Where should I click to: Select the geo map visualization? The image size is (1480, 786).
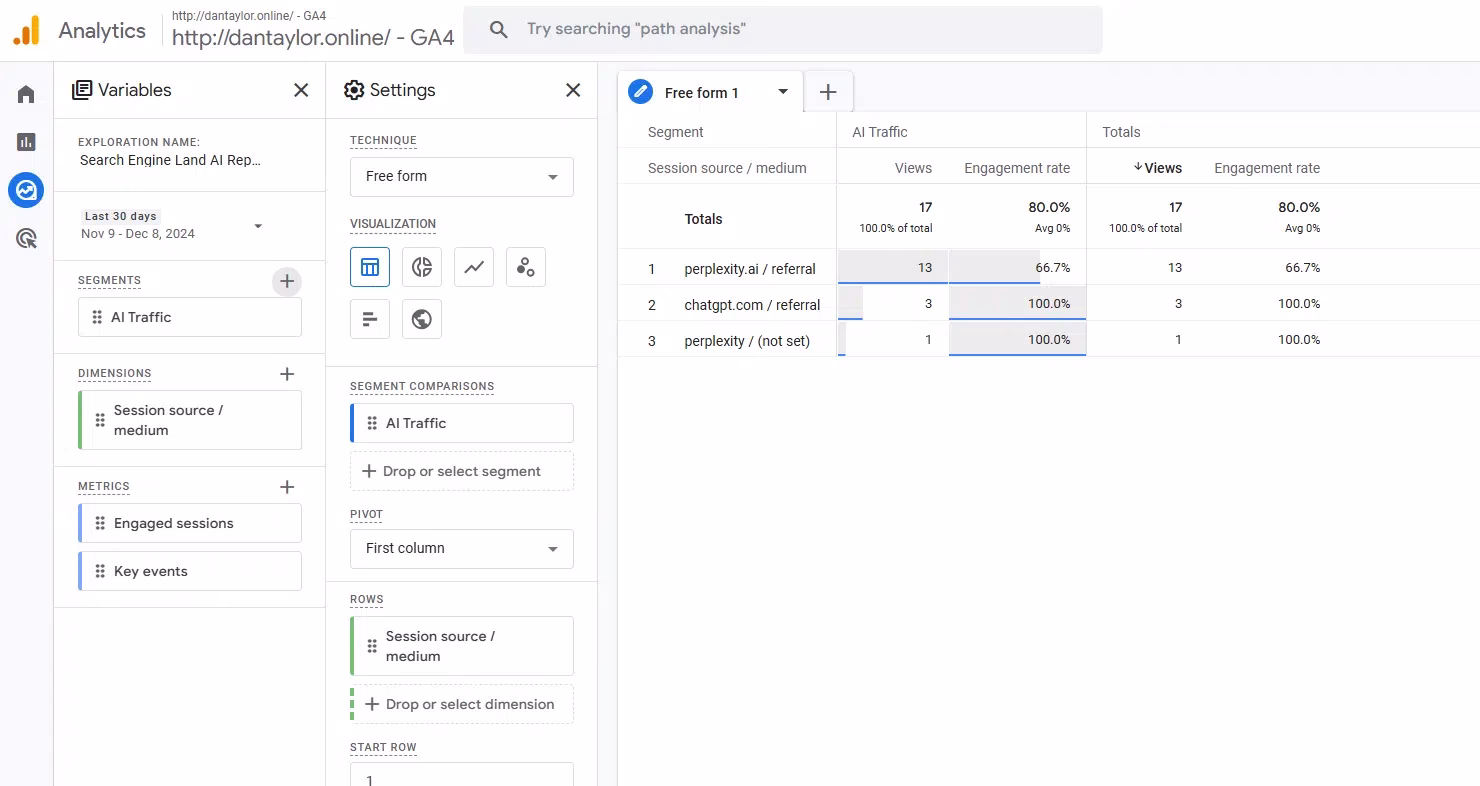click(422, 319)
